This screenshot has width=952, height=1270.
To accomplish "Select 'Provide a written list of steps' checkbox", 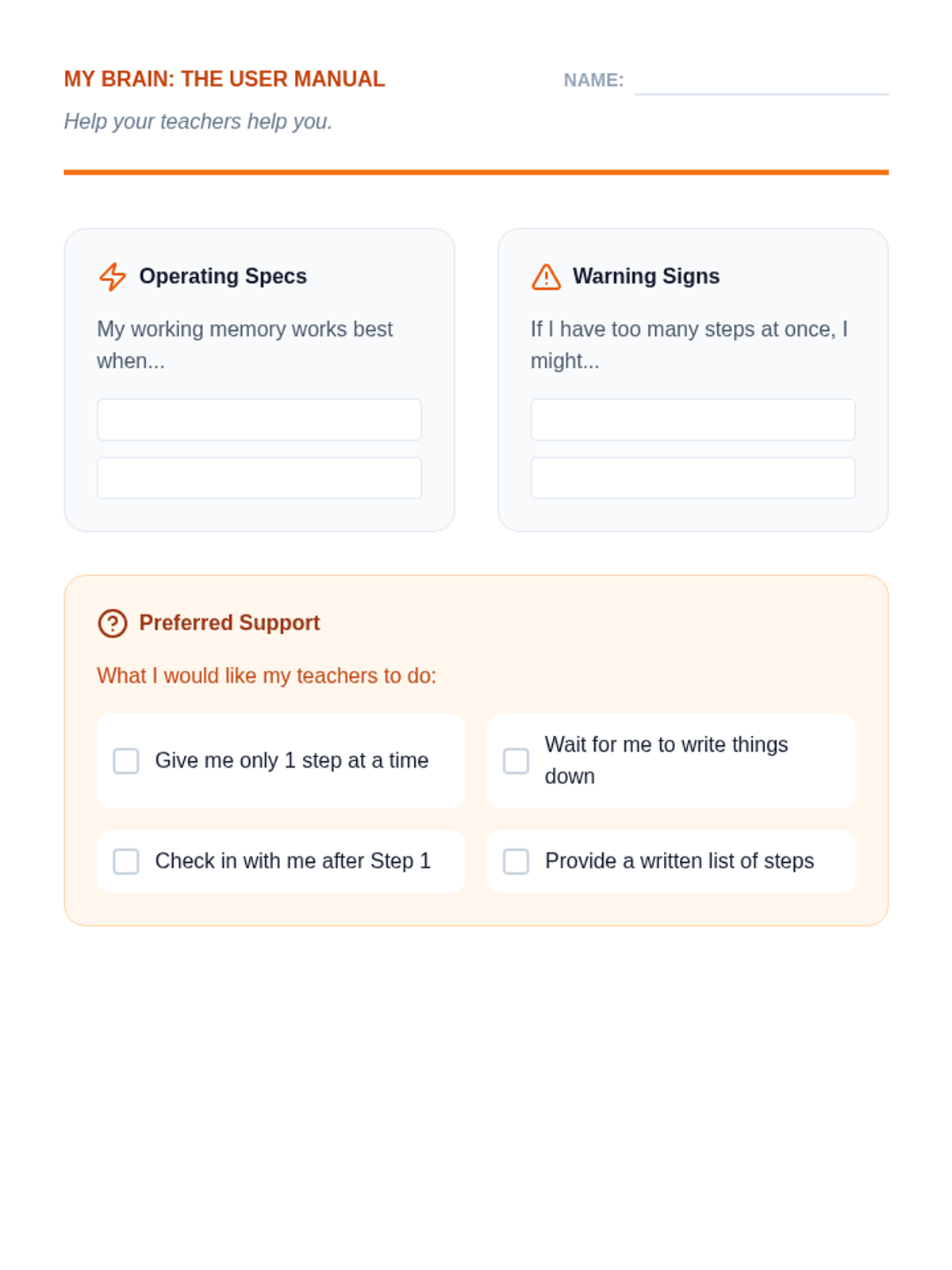I will click(516, 861).
